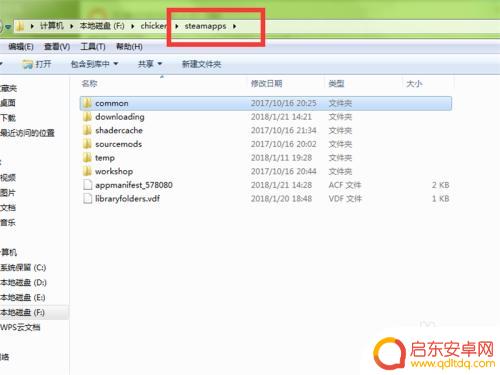This screenshot has height=375, width=500.
Task: Sort by the 大小 column header
Action: tap(414, 83)
